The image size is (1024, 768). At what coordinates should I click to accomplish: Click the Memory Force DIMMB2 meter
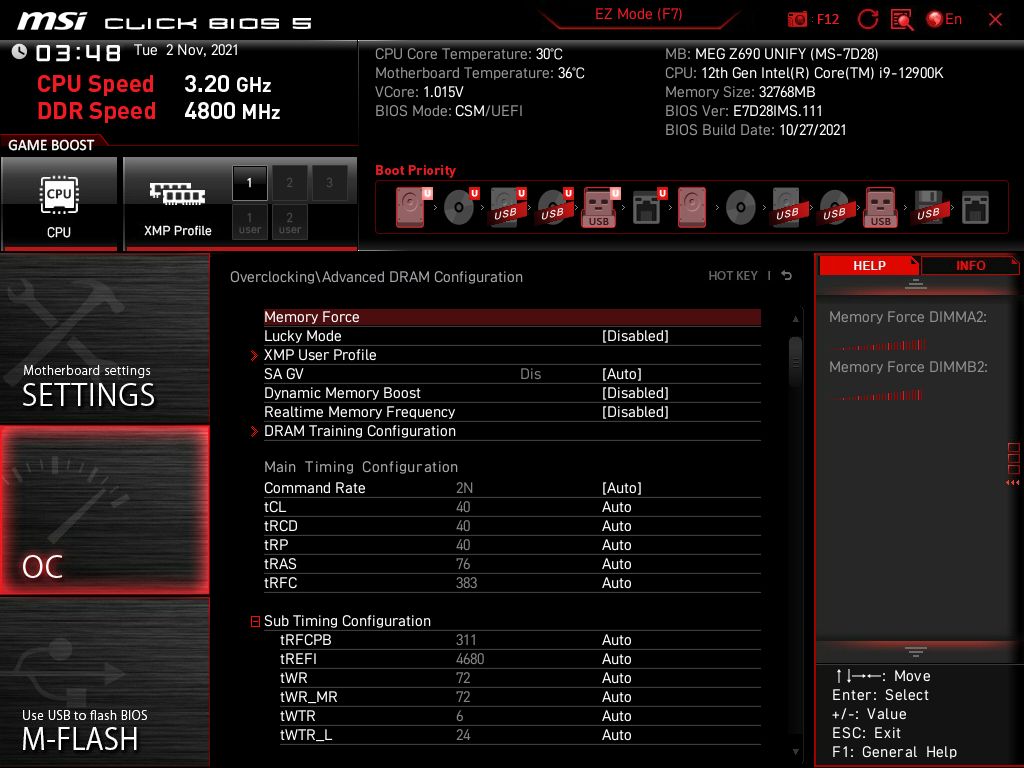point(878,395)
